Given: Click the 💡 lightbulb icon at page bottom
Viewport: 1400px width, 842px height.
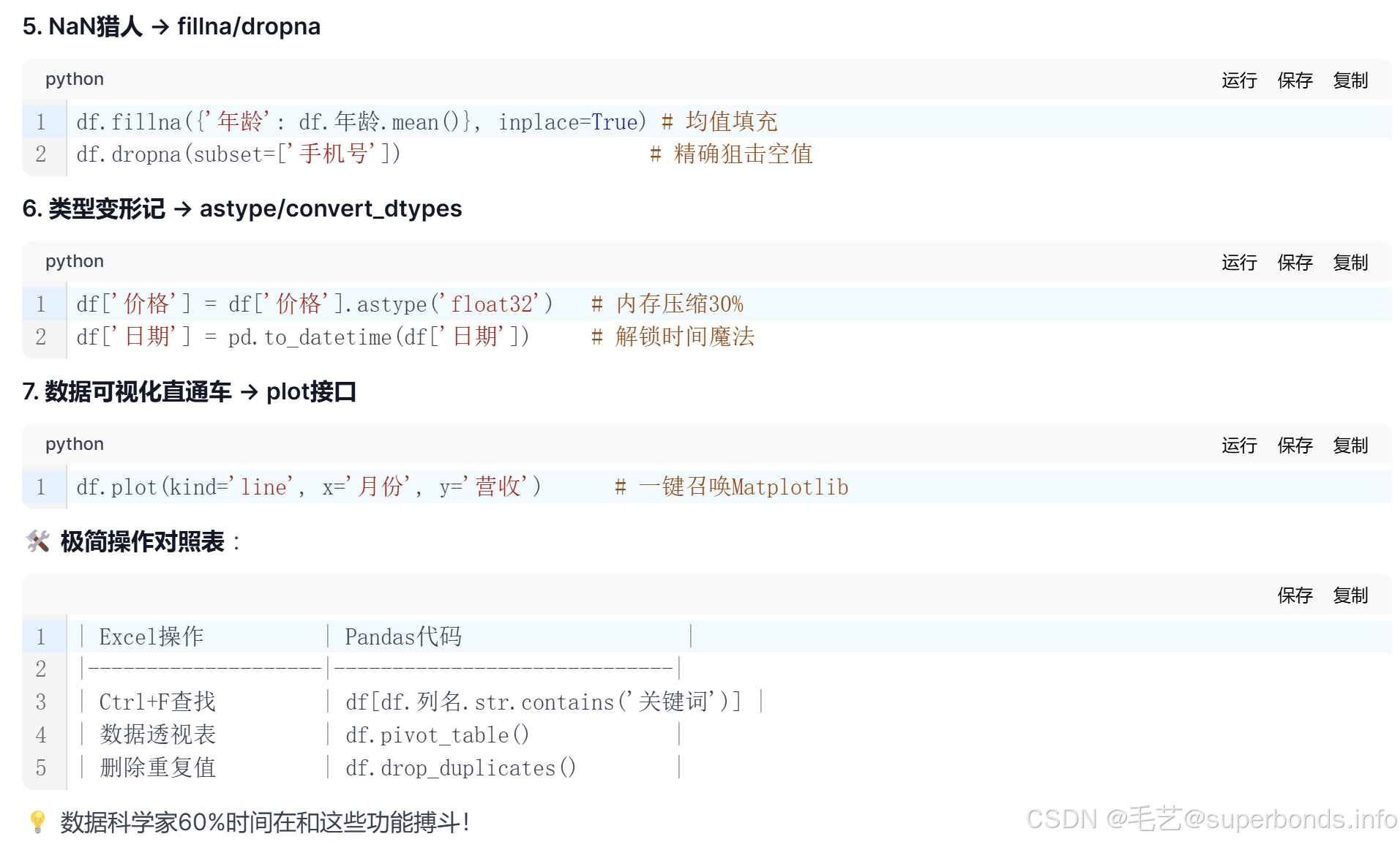Looking at the screenshot, I should [x=37, y=822].
